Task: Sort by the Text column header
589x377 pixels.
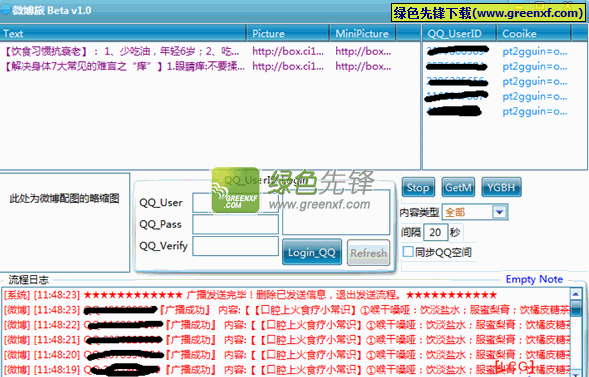Action: [123, 34]
